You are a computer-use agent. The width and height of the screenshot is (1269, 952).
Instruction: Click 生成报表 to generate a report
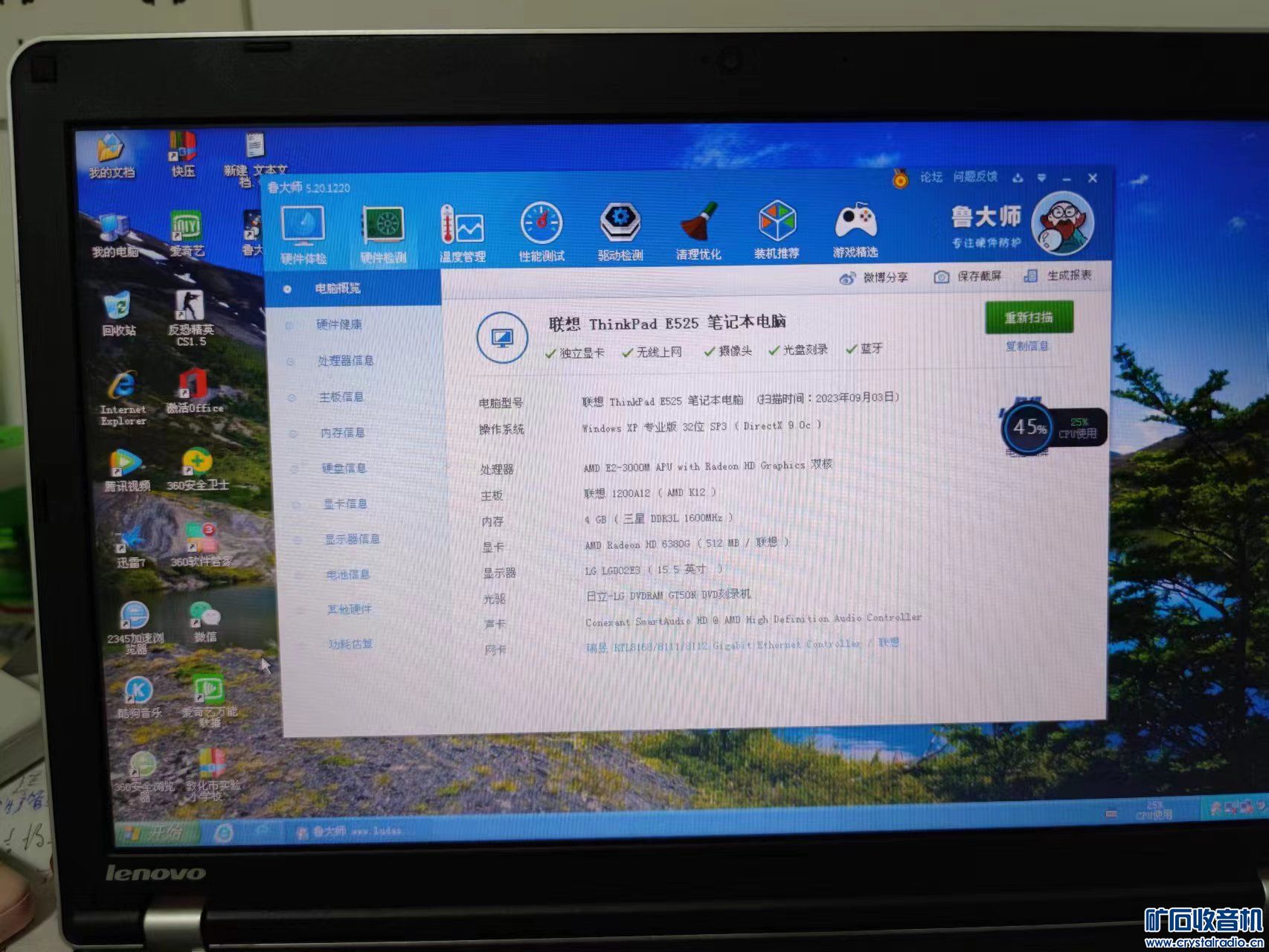(1058, 275)
